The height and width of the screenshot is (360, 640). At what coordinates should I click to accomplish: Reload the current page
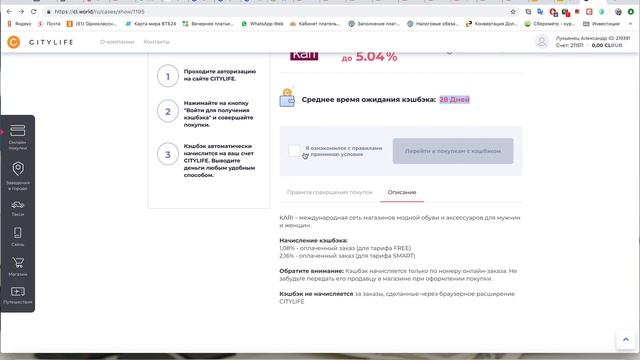[x=33, y=11]
